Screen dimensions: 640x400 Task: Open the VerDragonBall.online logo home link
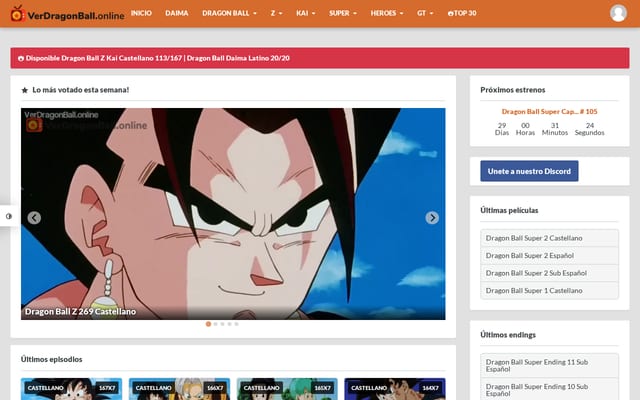point(68,14)
